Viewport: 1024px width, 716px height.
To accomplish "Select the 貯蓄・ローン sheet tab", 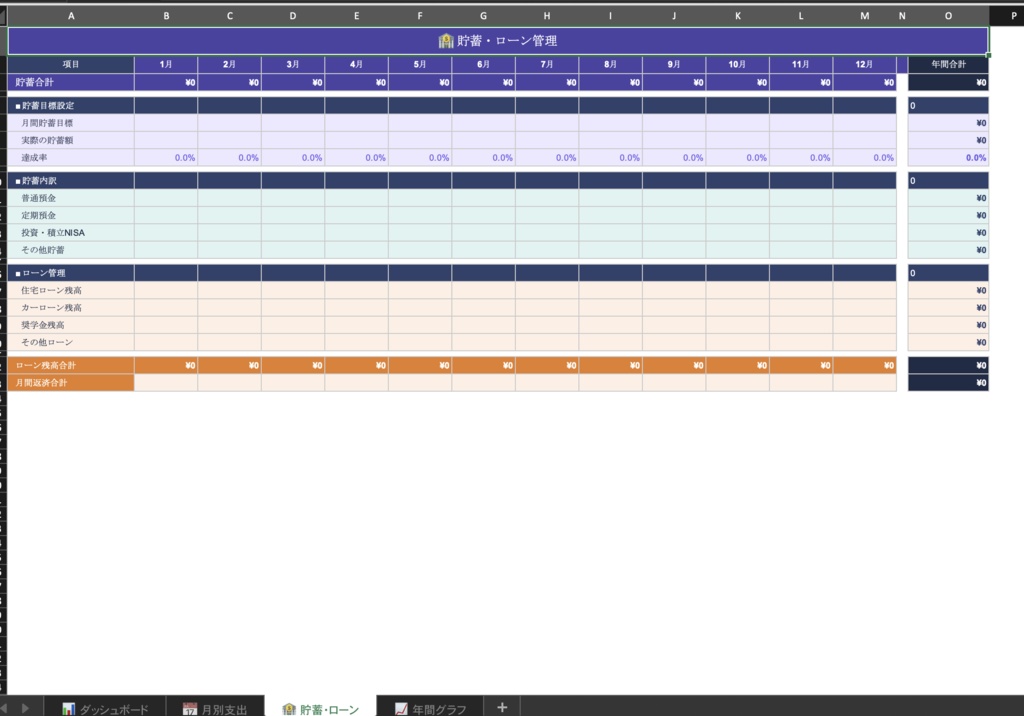I will click(321, 708).
